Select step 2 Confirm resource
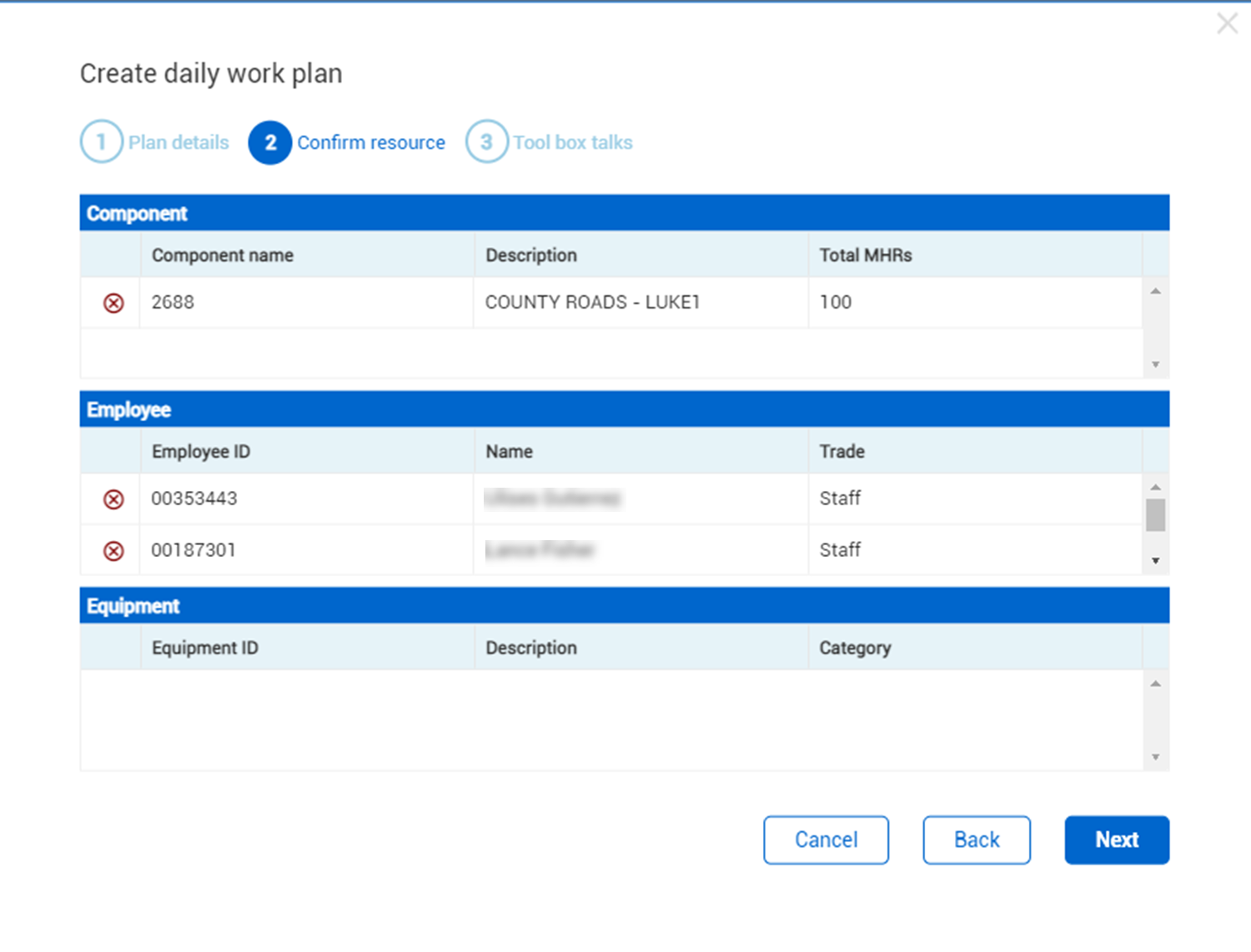Screen dimensions: 1251x952 pos(348,143)
